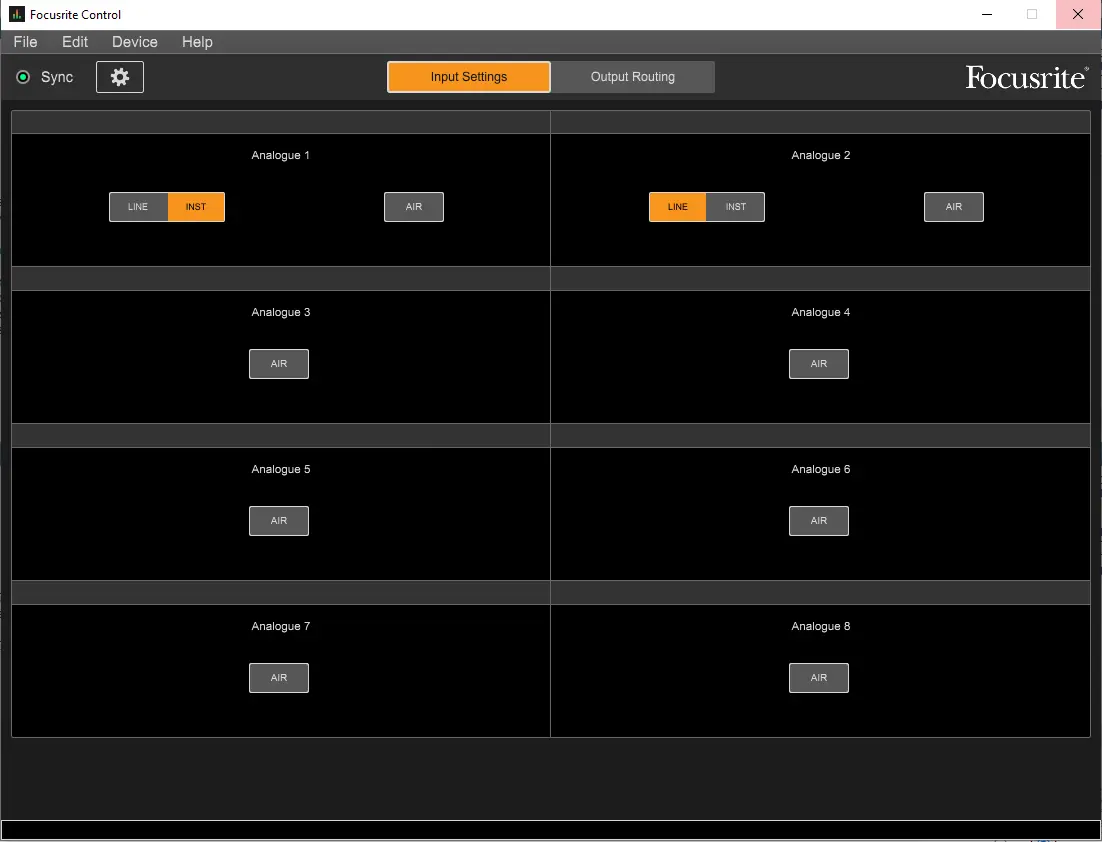Screen dimensions: 1102x842
Task: Set Analogue 2 input to INST
Action: 735,207
